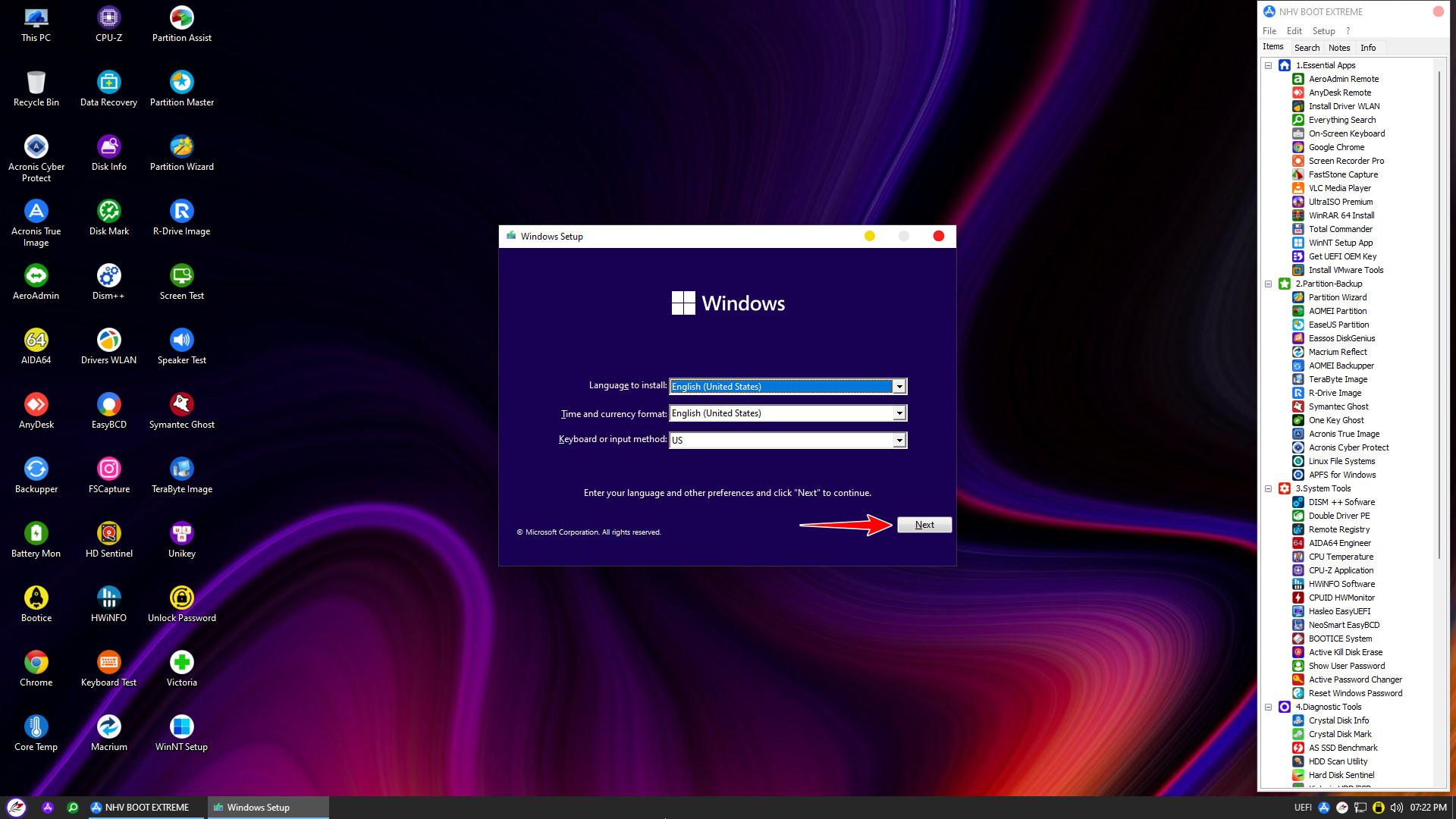The width and height of the screenshot is (1456, 819).
Task: Select Reset Windows Password in the tree list
Action: [1354, 694]
